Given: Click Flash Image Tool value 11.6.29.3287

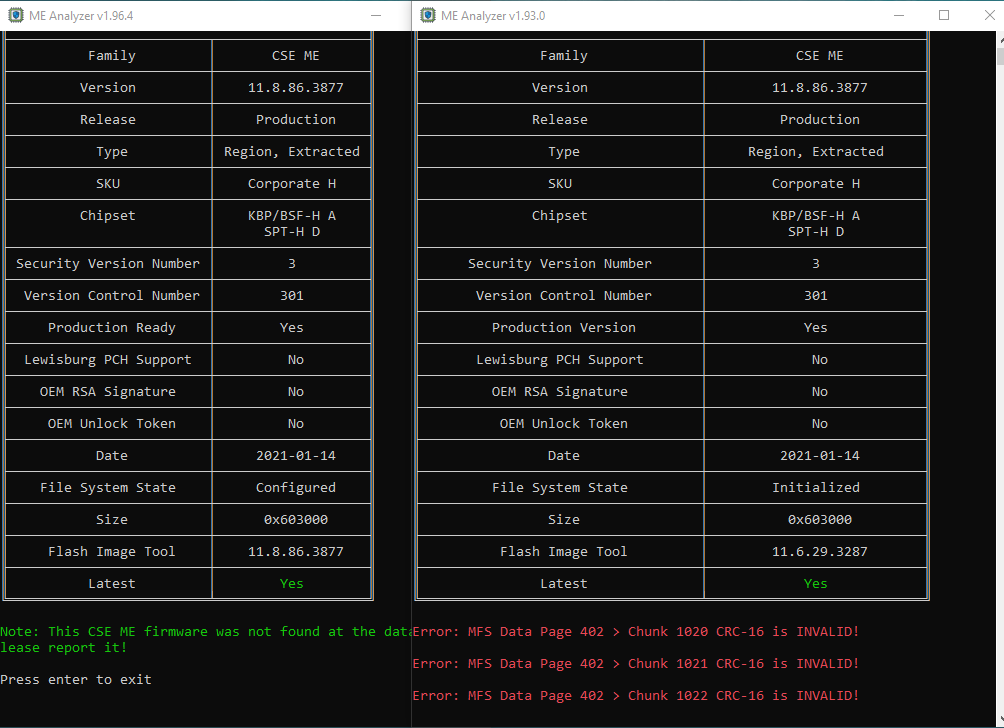Looking at the screenshot, I should [815, 551].
